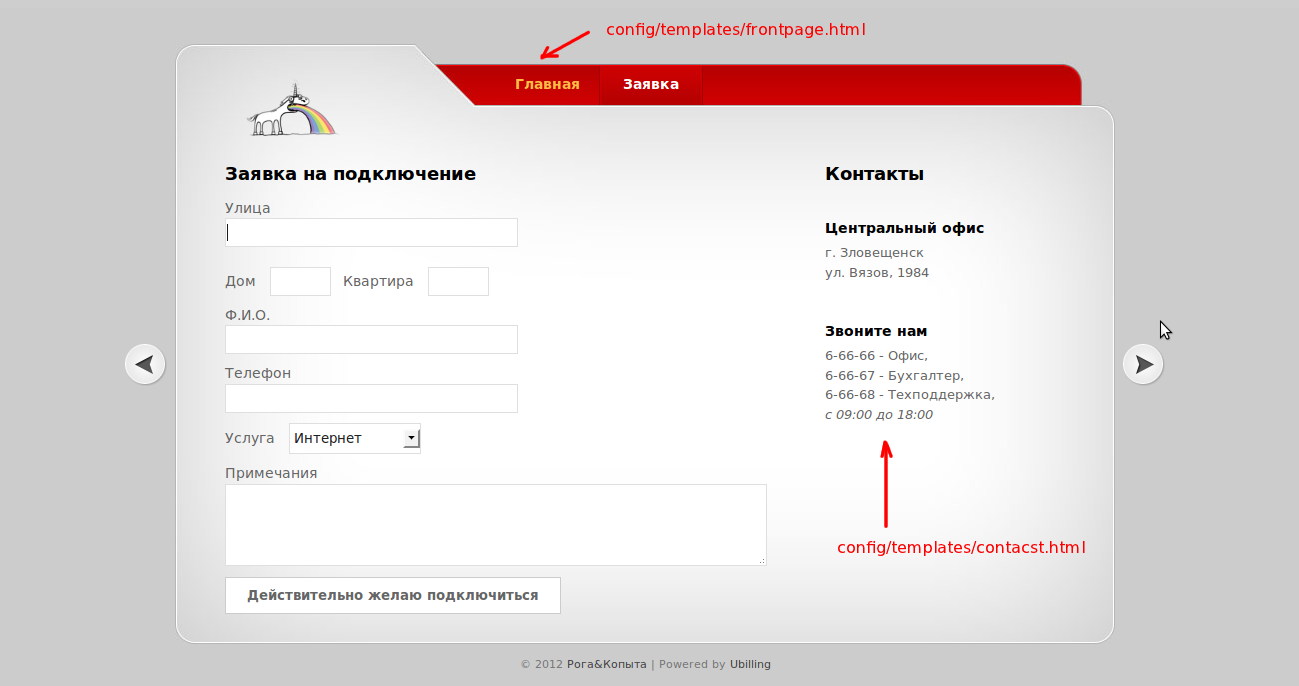Click inside the Примечания text area
The image size is (1299, 686).
[x=495, y=525]
